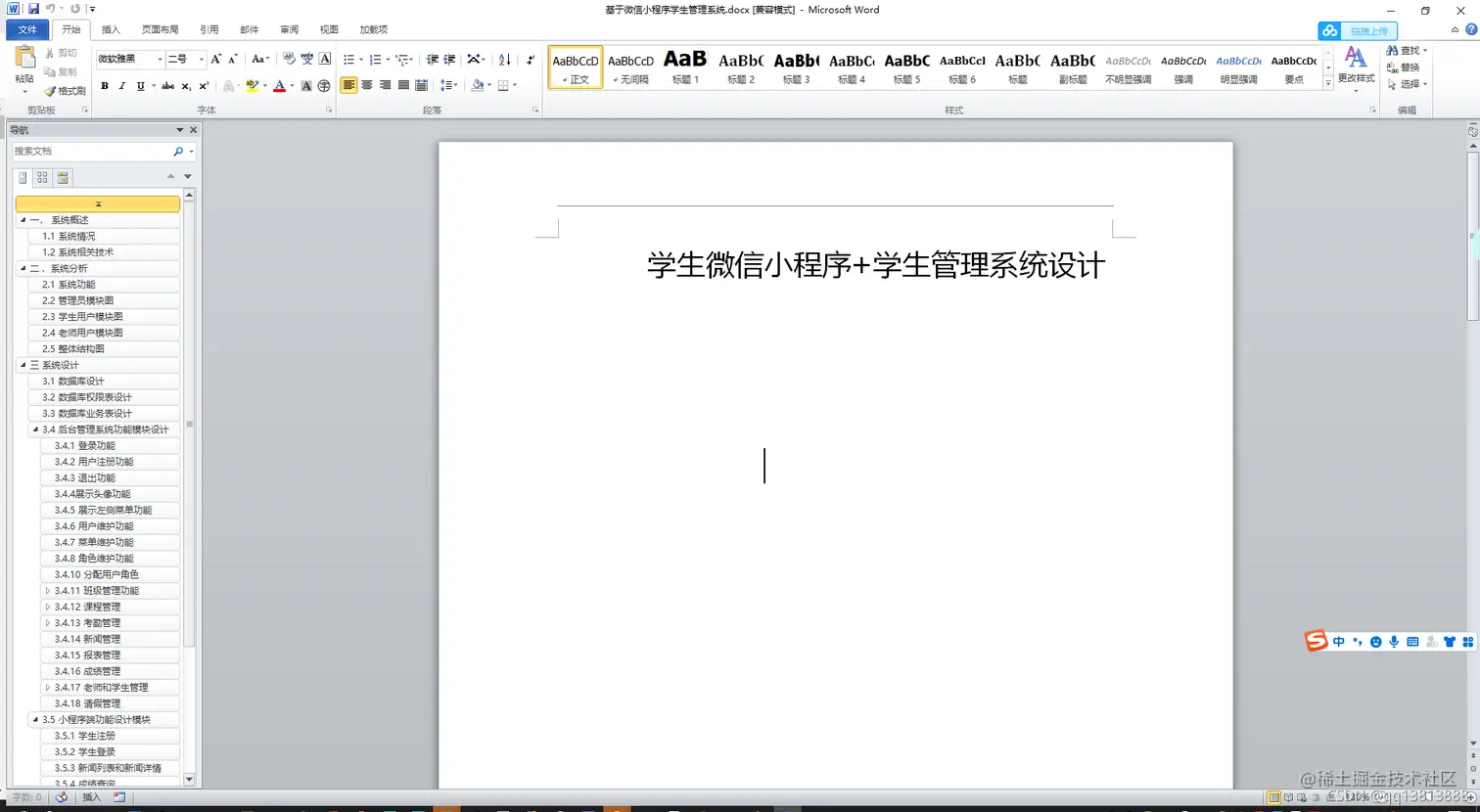Open the font color dropdown arrow
Viewport: 1480px width, 812px height.
[291, 86]
